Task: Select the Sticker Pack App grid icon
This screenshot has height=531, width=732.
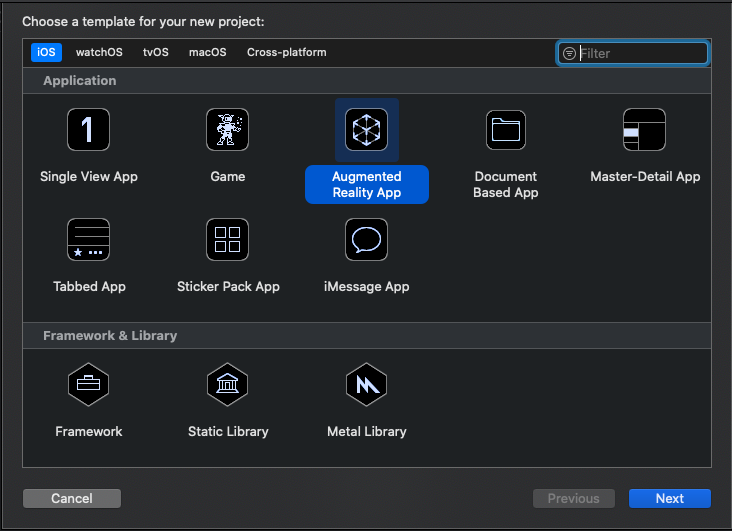Action: click(x=227, y=240)
